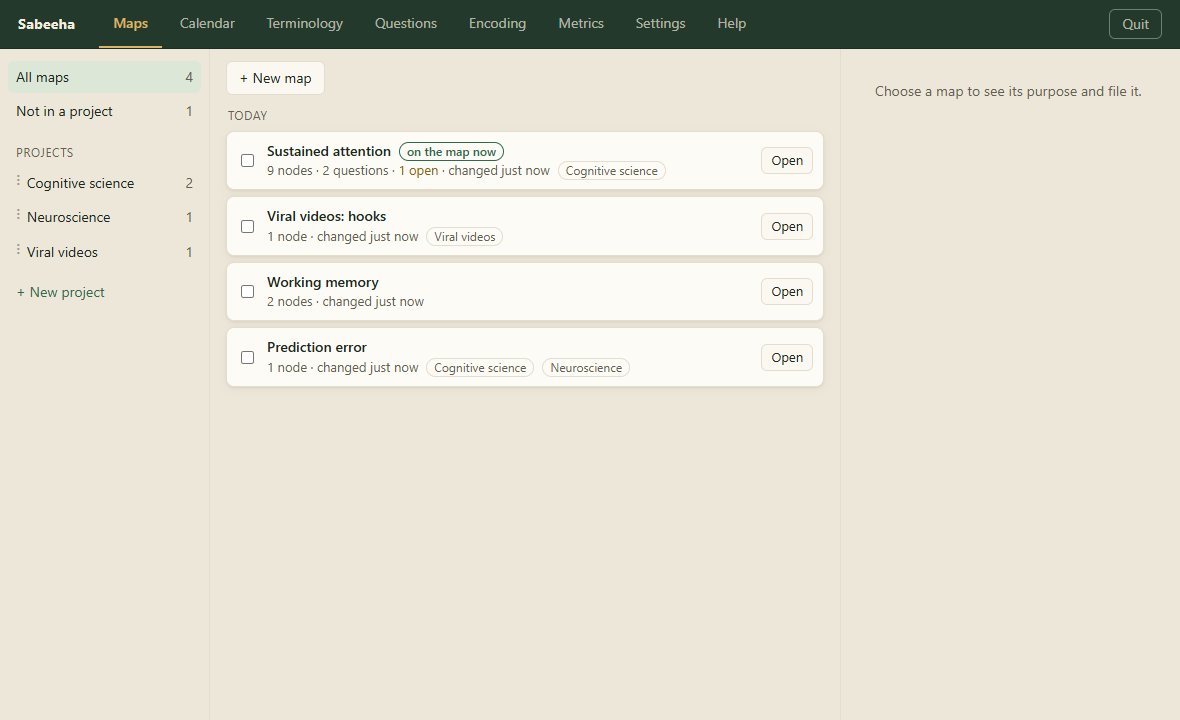1180x720 pixels.
Task: Click the Viral videos tag on hooks map
Action: point(464,237)
